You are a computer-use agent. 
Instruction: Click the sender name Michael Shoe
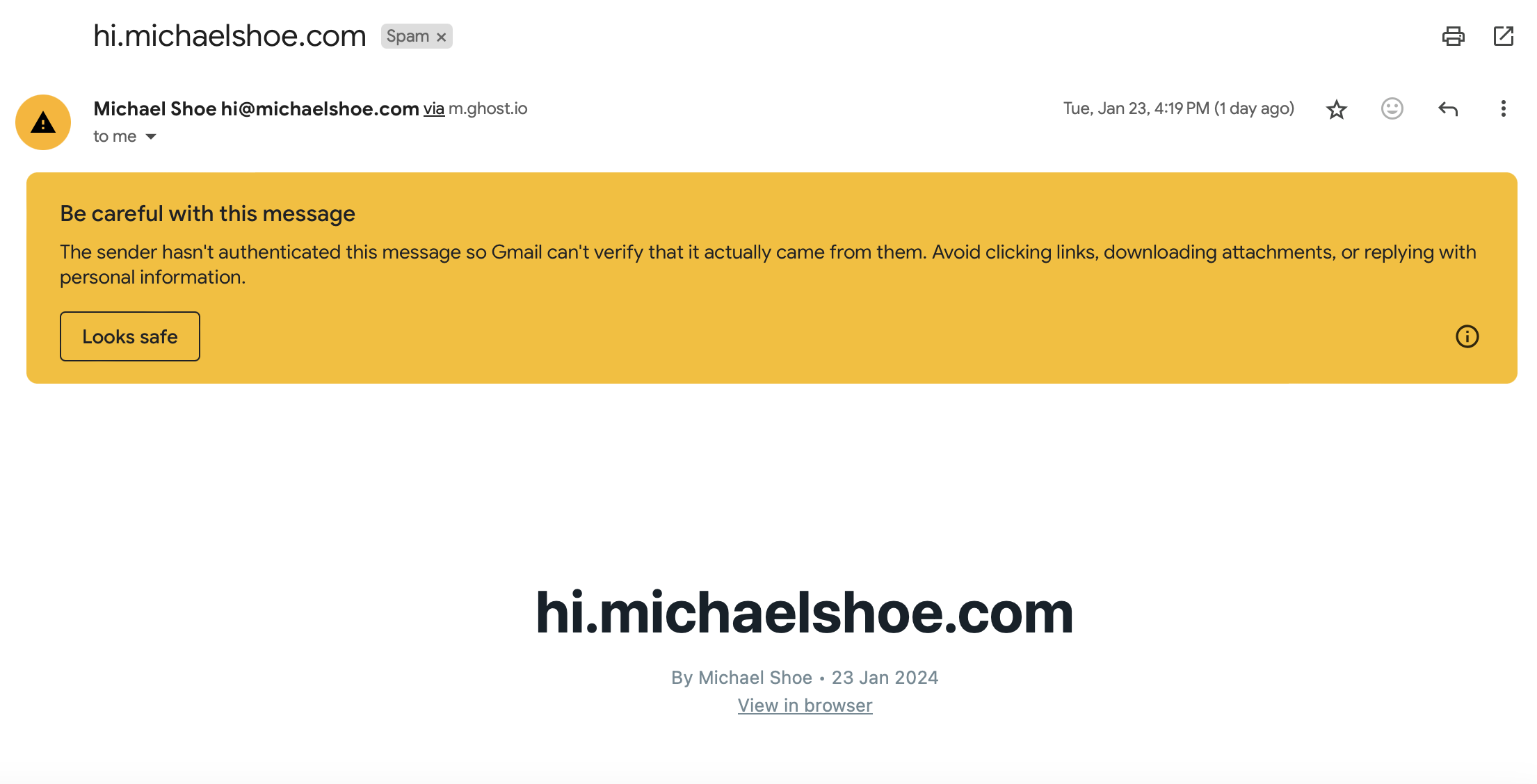click(x=155, y=108)
